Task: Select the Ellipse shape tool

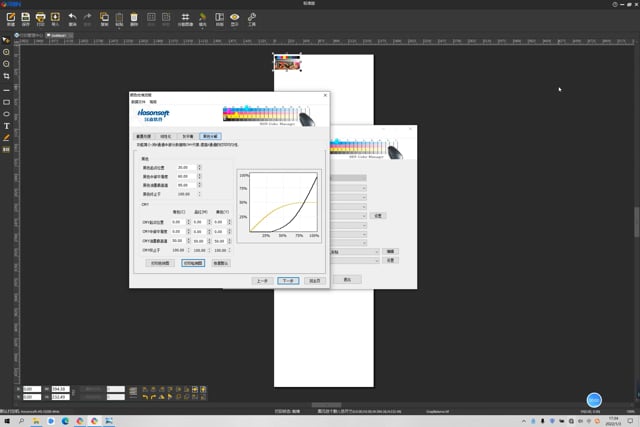Action: [6, 114]
